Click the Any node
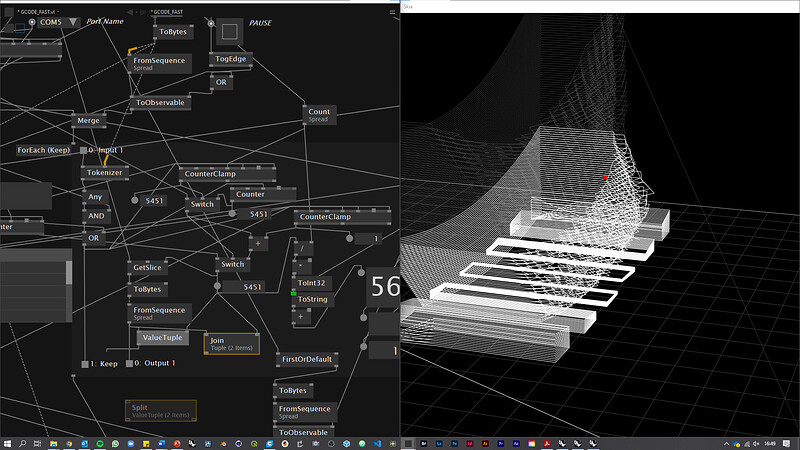The height and width of the screenshot is (450, 800). (95, 197)
